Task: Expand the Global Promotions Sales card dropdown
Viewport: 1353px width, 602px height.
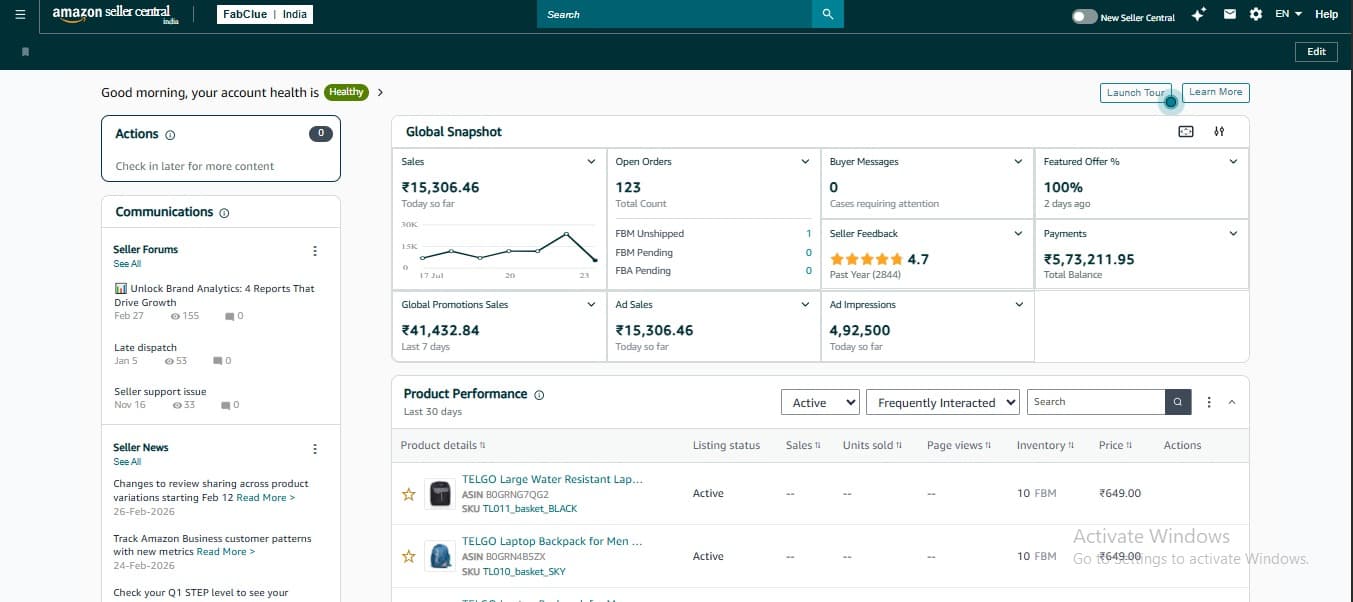Action: 590,305
